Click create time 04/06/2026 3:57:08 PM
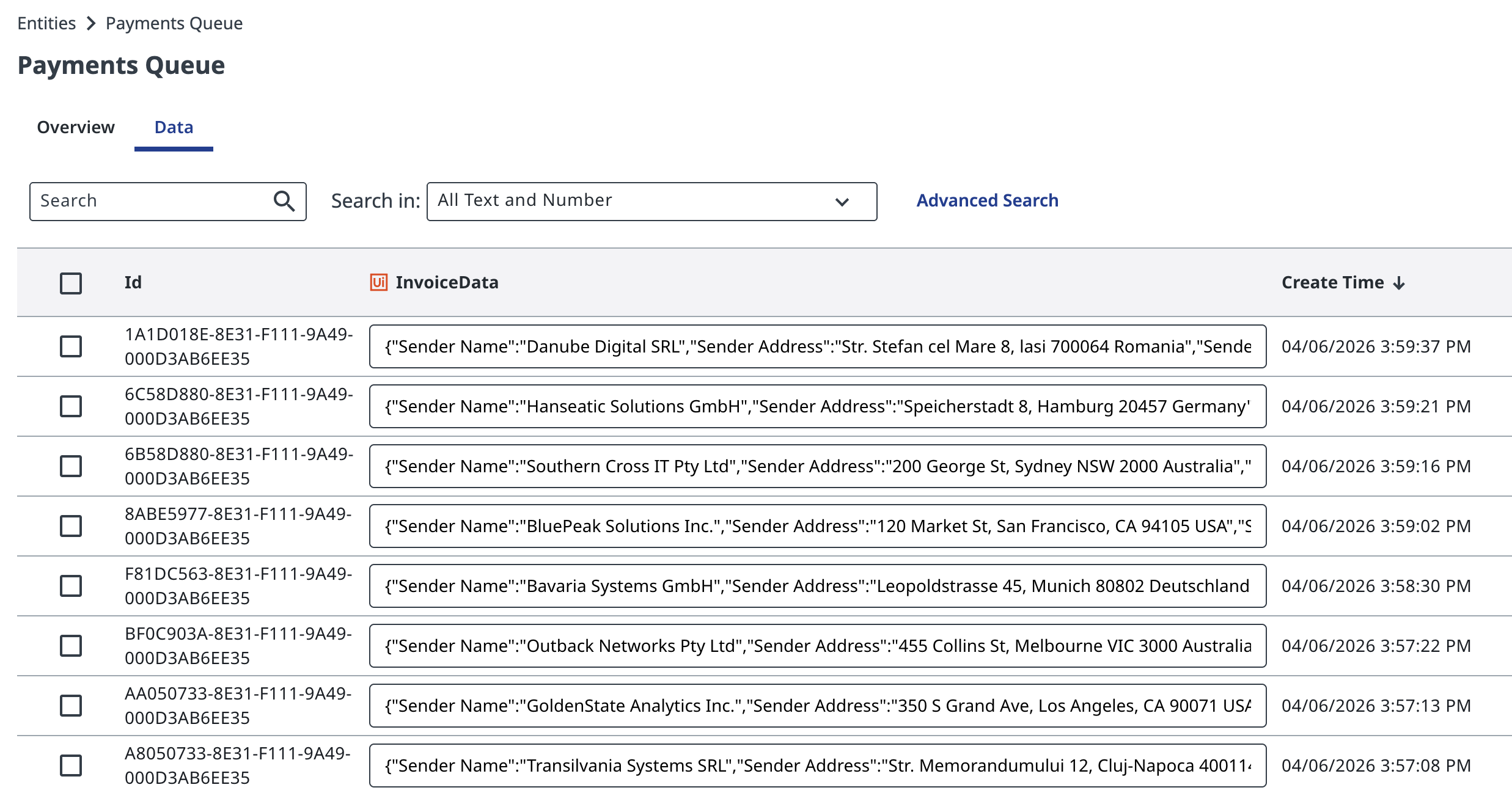The image size is (1512, 793). click(x=1376, y=766)
